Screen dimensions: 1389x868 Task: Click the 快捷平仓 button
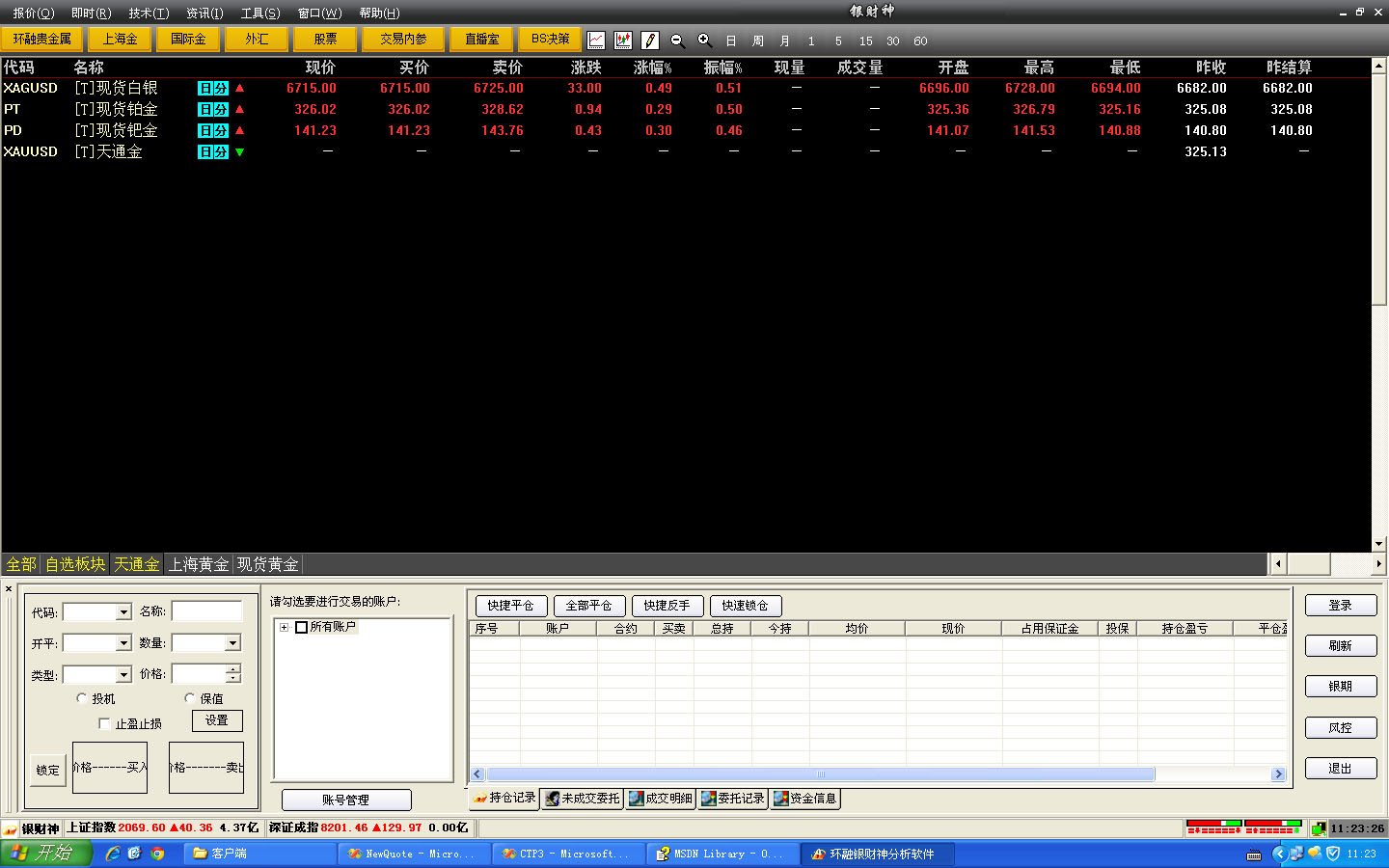pos(510,606)
